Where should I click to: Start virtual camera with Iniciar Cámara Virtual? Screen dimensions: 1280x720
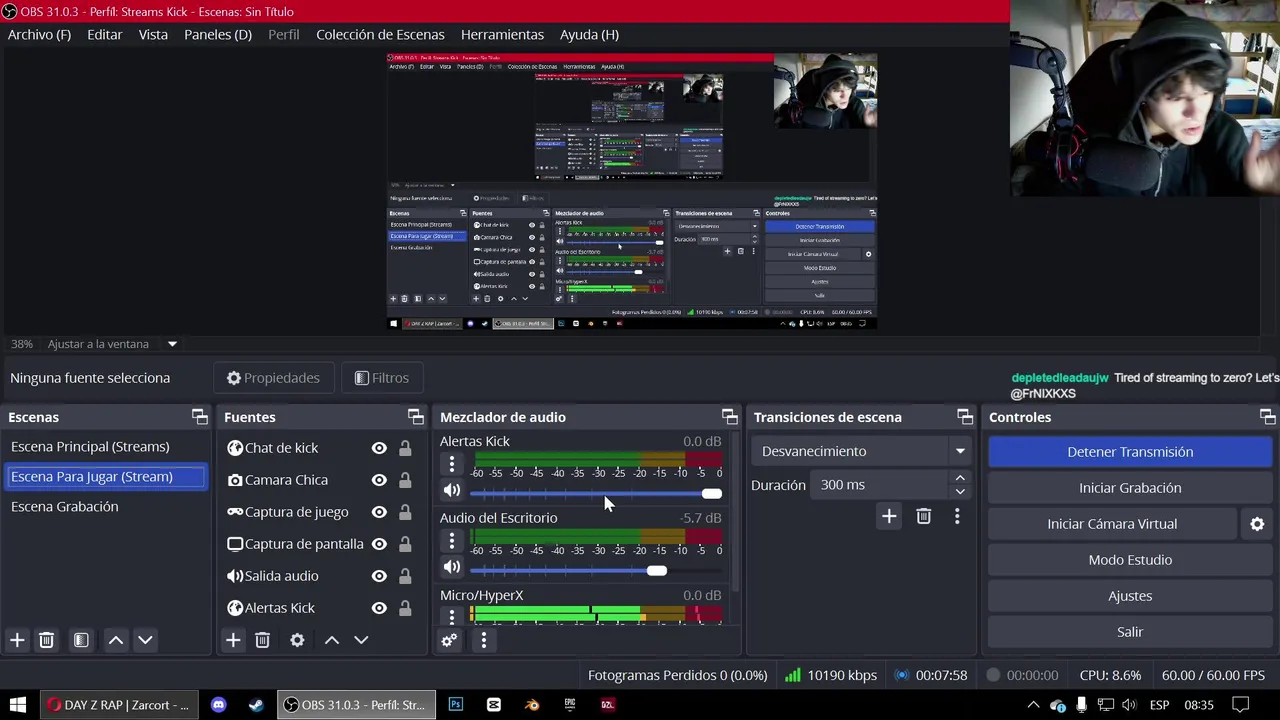coord(1112,524)
